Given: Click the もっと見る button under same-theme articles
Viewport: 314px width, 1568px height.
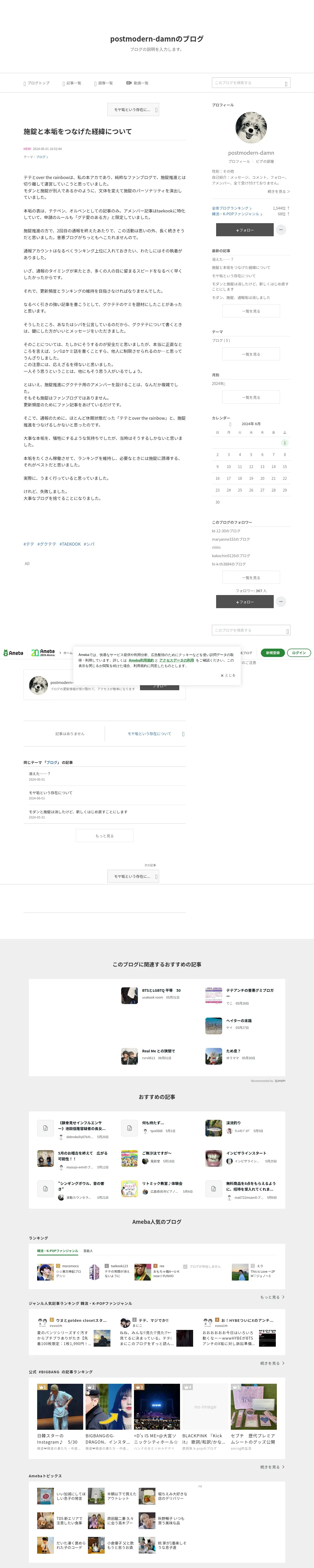Looking at the screenshot, I should coord(104,836).
